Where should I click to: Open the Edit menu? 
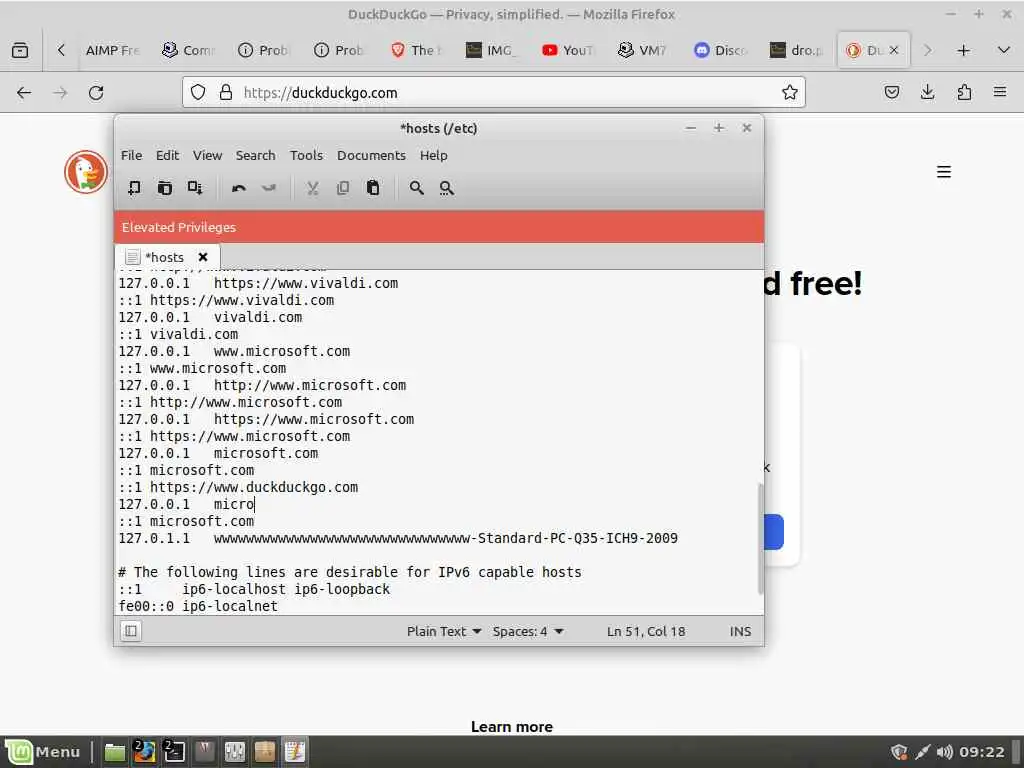coord(167,155)
